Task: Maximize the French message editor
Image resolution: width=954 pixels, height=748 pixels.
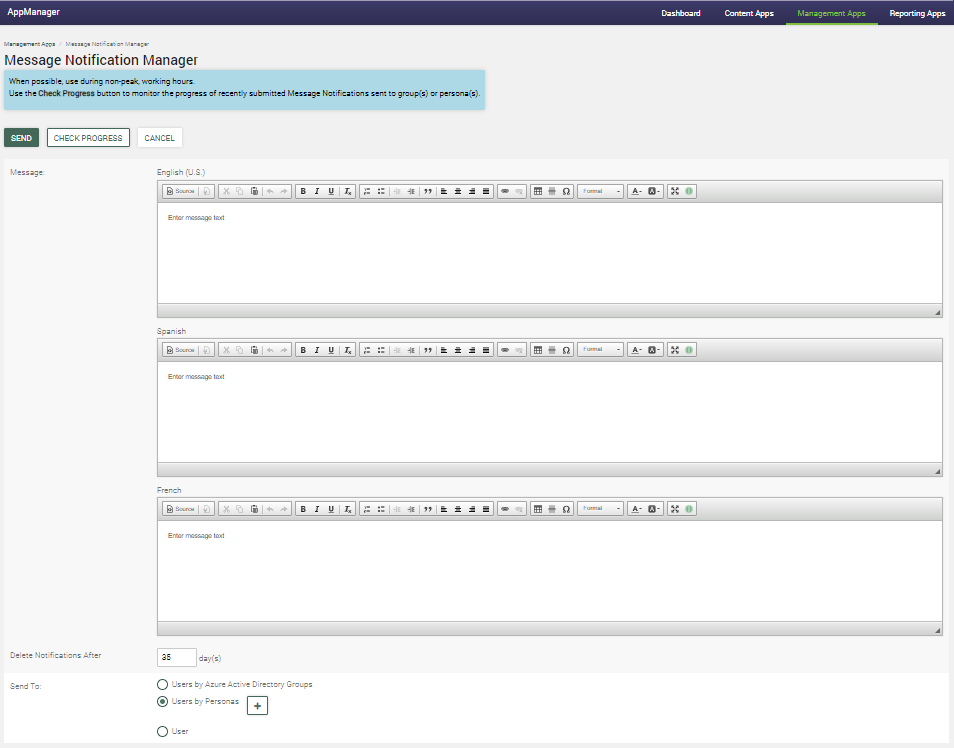Action: (675, 509)
